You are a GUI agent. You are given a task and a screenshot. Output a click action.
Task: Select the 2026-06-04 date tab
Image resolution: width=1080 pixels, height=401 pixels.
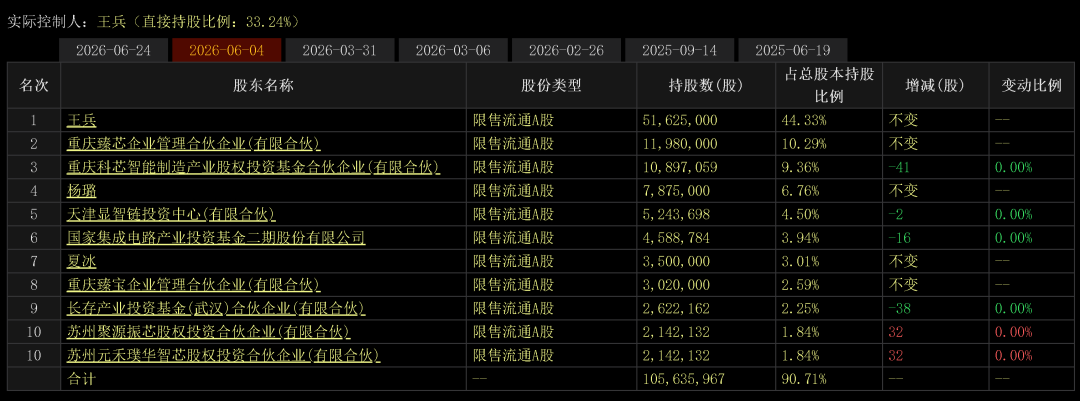pos(227,50)
